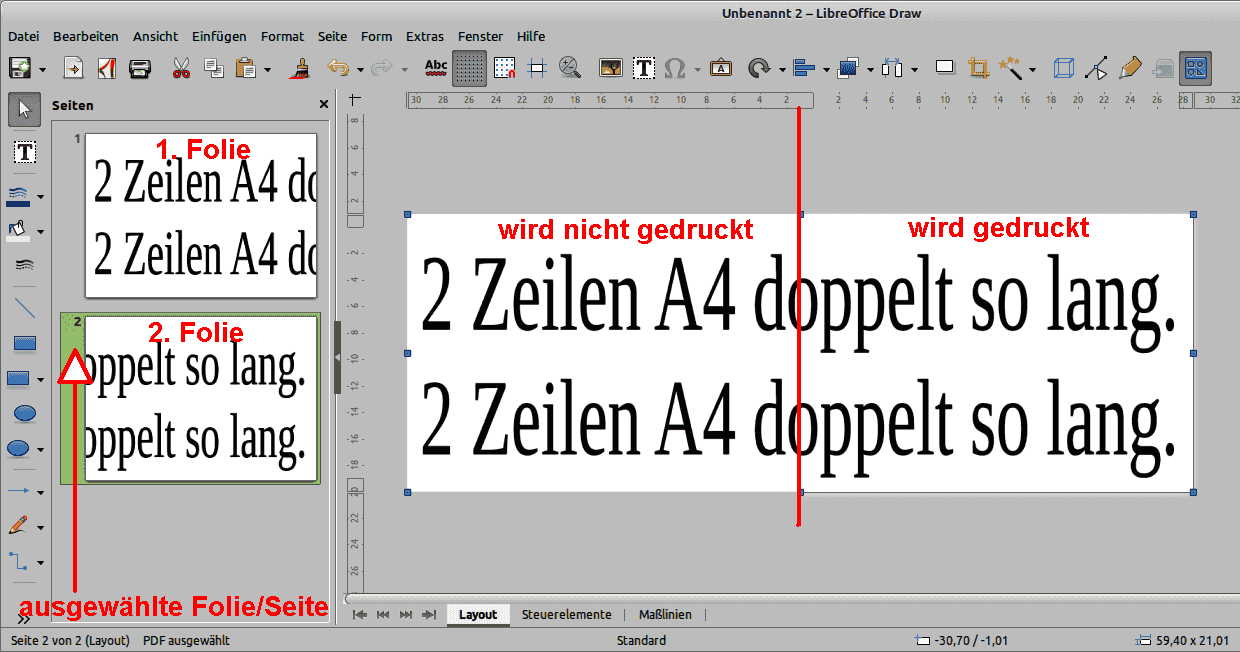The height and width of the screenshot is (652, 1240).
Task: Open Undo history dropdown arrow
Action: [362, 69]
